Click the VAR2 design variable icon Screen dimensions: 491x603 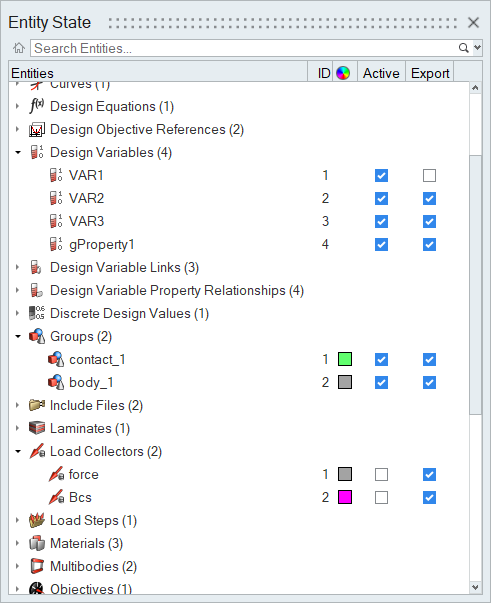pyautogui.click(x=56, y=198)
